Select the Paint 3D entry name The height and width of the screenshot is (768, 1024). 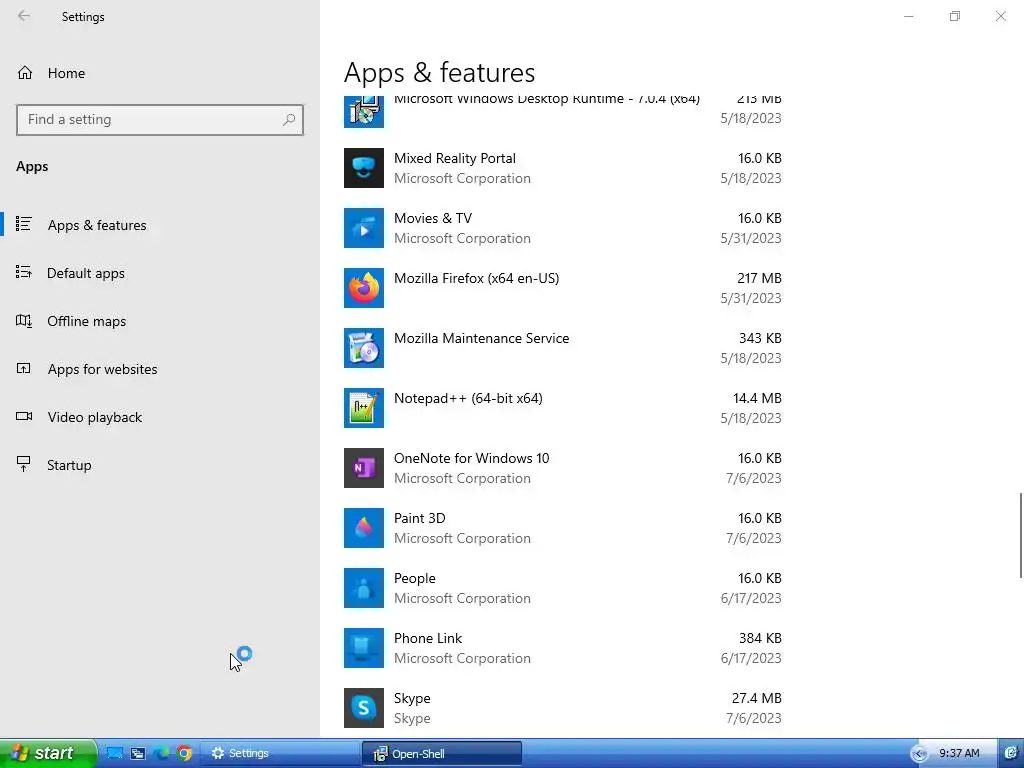click(419, 519)
